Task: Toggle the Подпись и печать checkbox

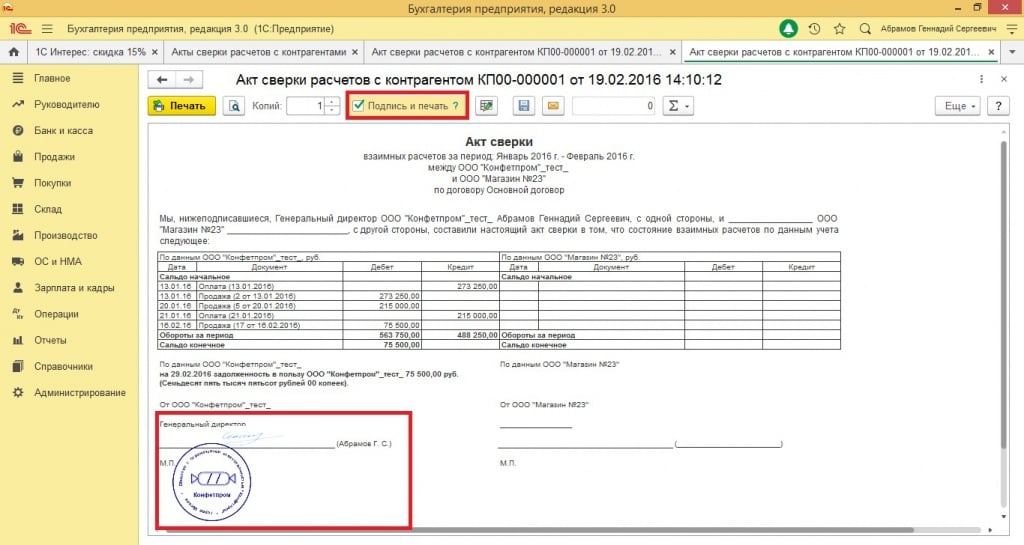Action: click(358, 105)
